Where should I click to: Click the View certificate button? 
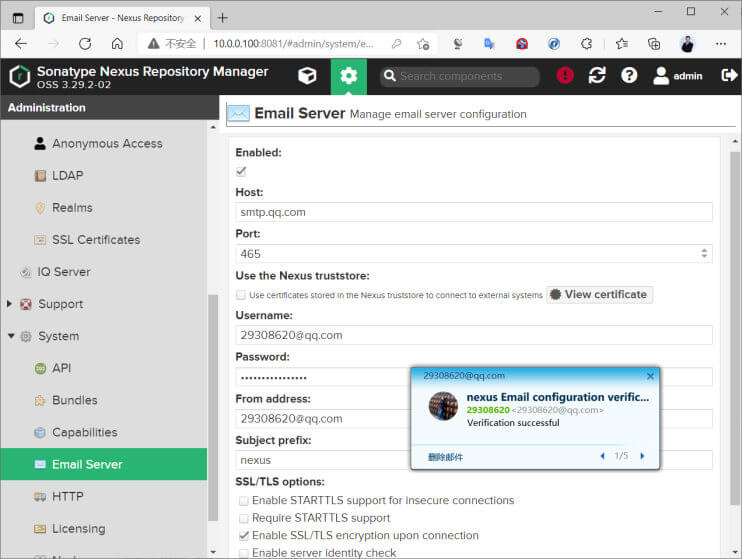point(599,295)
